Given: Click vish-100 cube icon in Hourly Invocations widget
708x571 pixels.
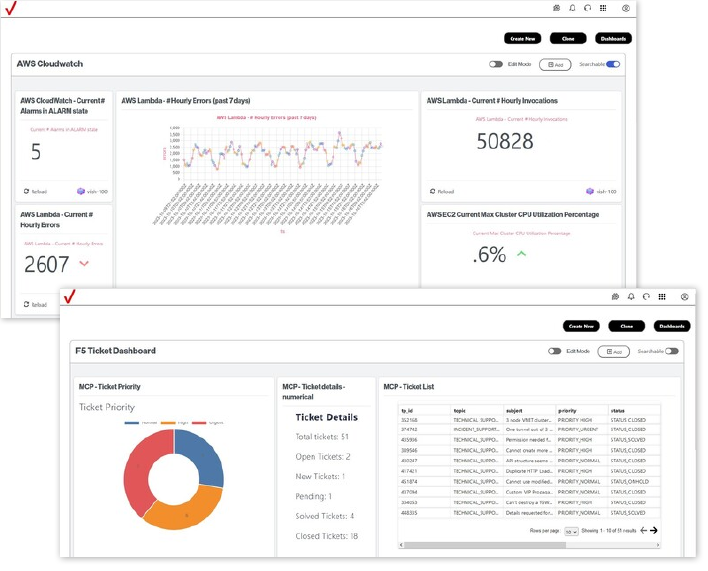Looking at the screenshot, I should pyautogui.click(x=590, y=191).
